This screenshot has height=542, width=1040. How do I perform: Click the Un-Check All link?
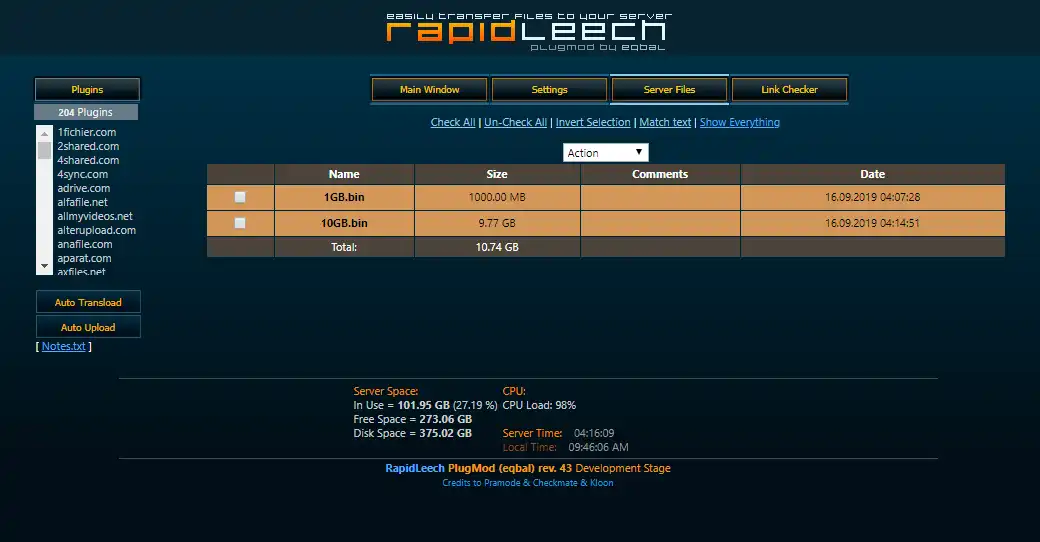tap(515, 122)
